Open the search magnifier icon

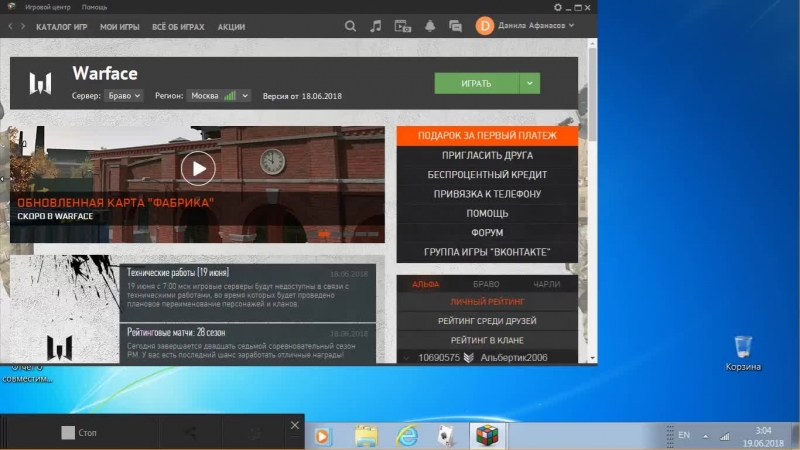pos(350,26)
